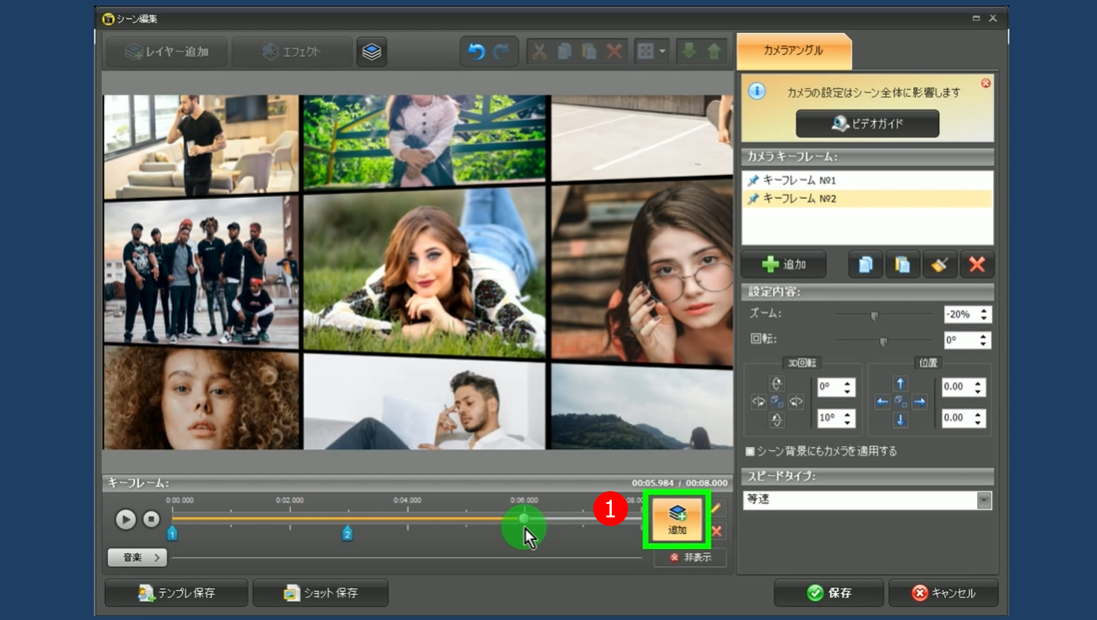Expand the grid alignment dropdown arrow

pyautogui.click(x=662, y=52)
